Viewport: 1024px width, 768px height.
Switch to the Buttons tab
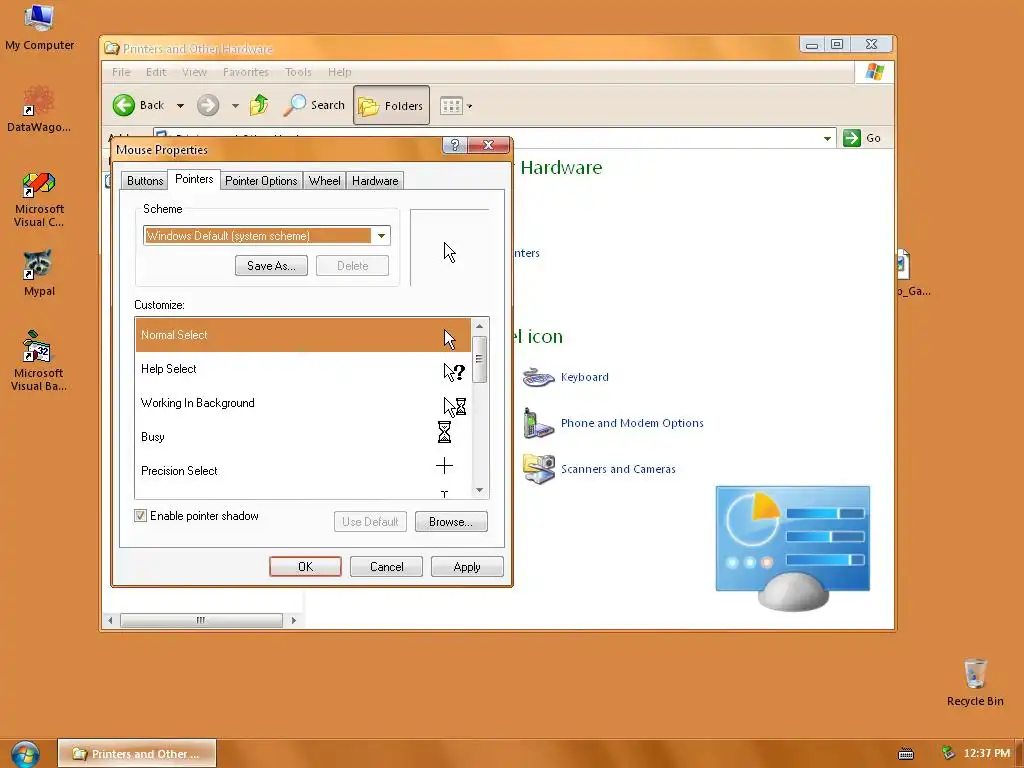(x=144, y=181)
